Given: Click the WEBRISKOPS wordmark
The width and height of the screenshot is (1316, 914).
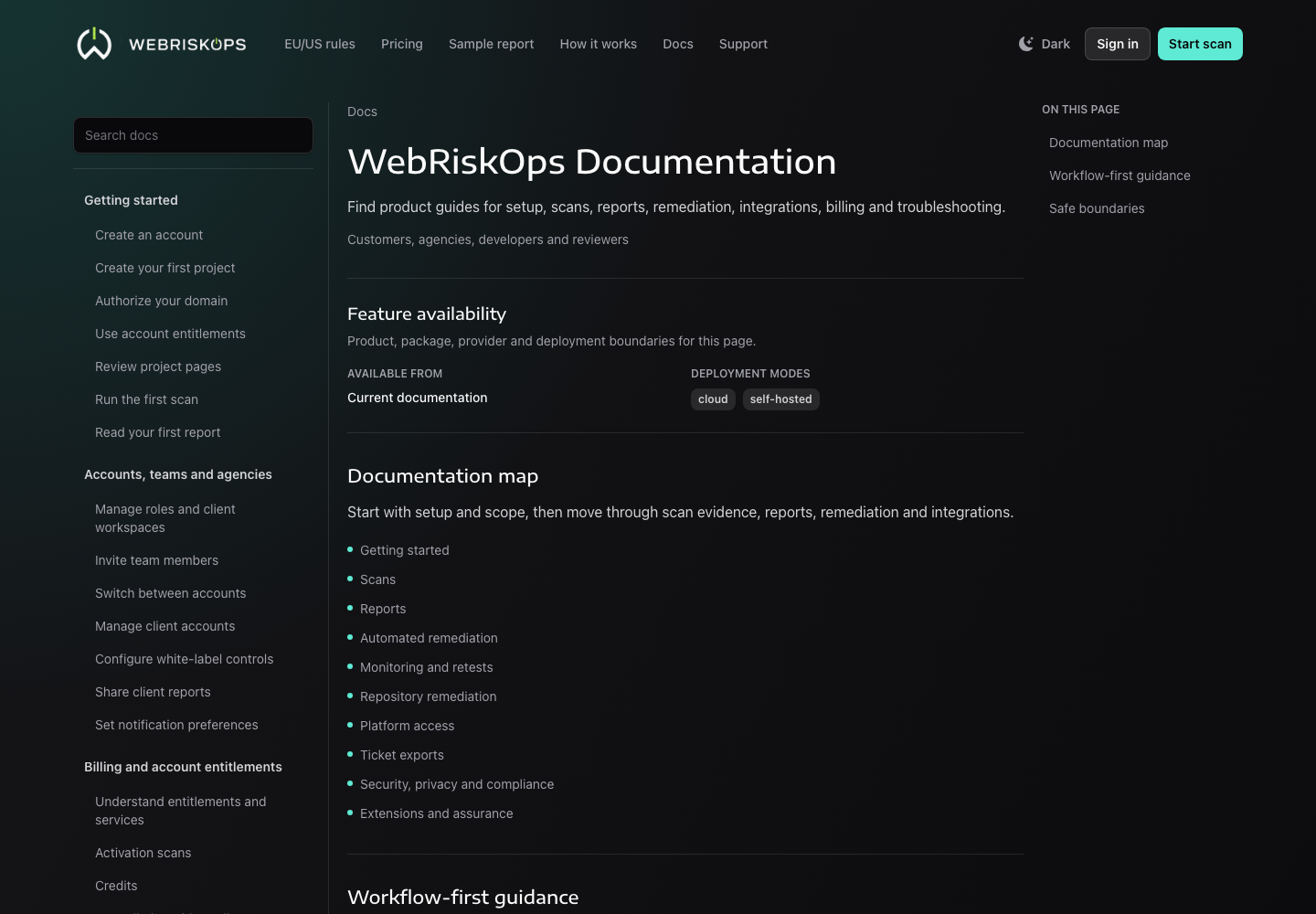Looking at the screenshot, I should pyautogui.click(x=187, y=44).
